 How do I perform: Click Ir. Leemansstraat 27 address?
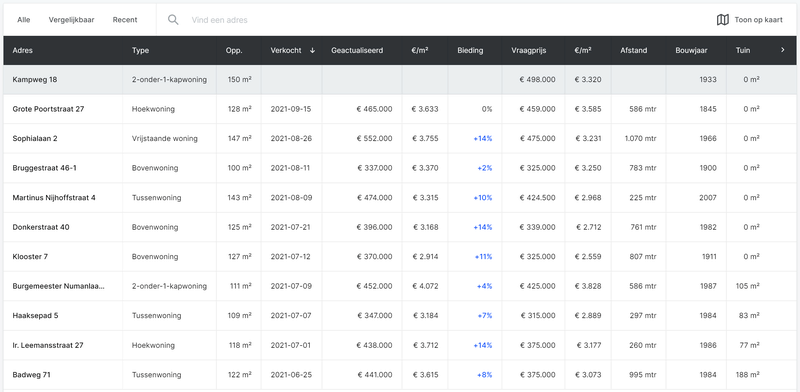coord(47,345)
